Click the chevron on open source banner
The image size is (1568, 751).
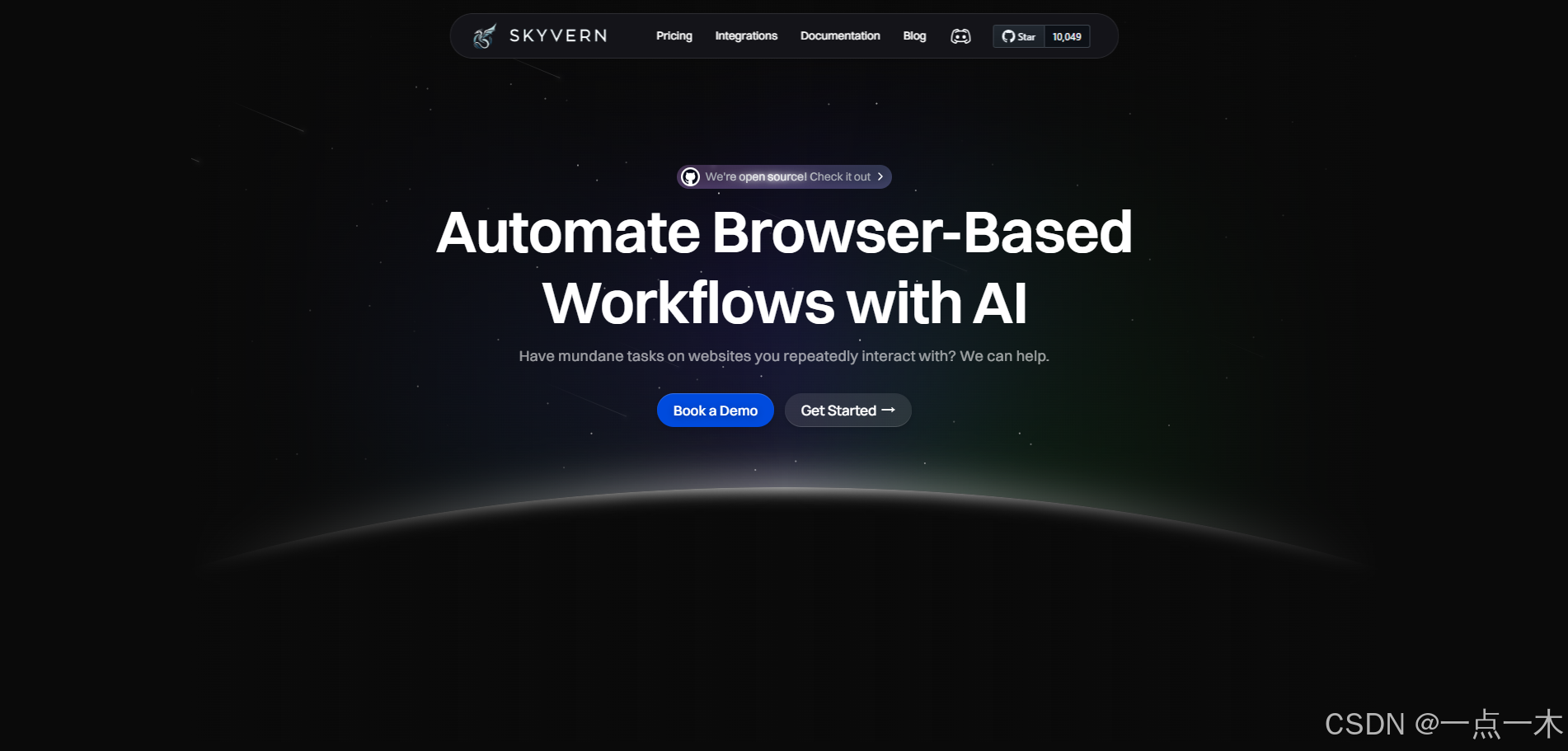pyautogui.click(x=880, y=176)
